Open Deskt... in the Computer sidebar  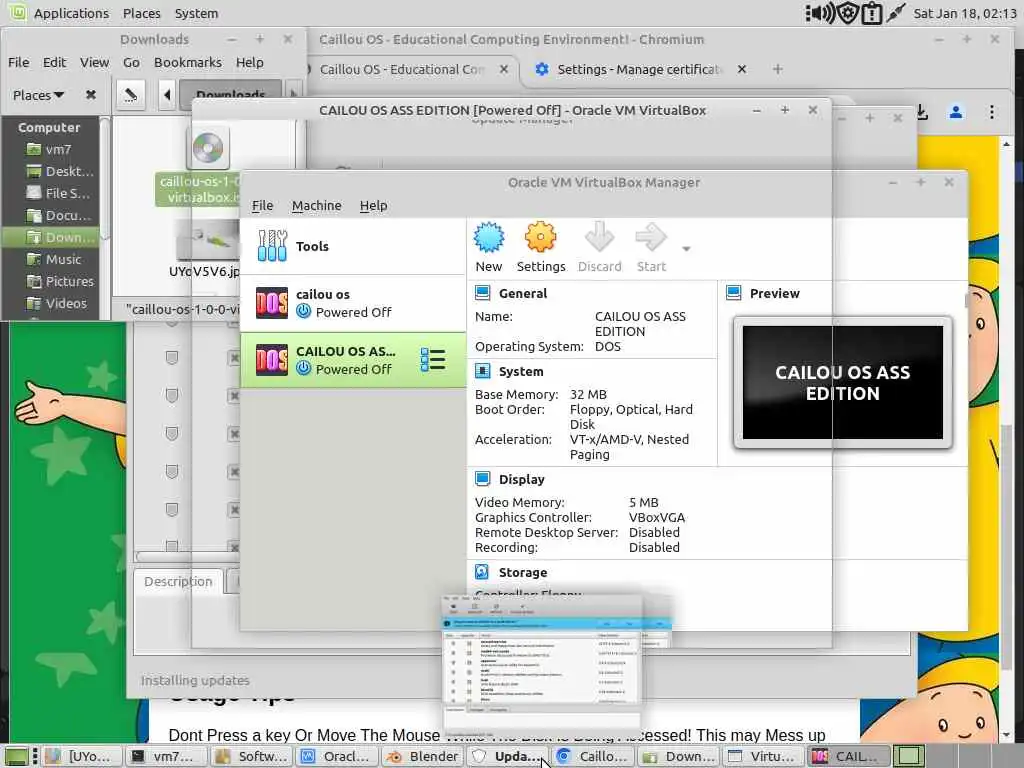coord(60,172)
